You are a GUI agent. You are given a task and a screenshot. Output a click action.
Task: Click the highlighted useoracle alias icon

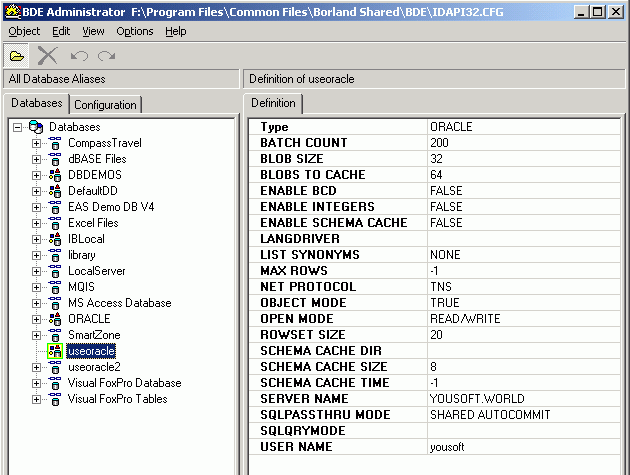tap(55, 351)
